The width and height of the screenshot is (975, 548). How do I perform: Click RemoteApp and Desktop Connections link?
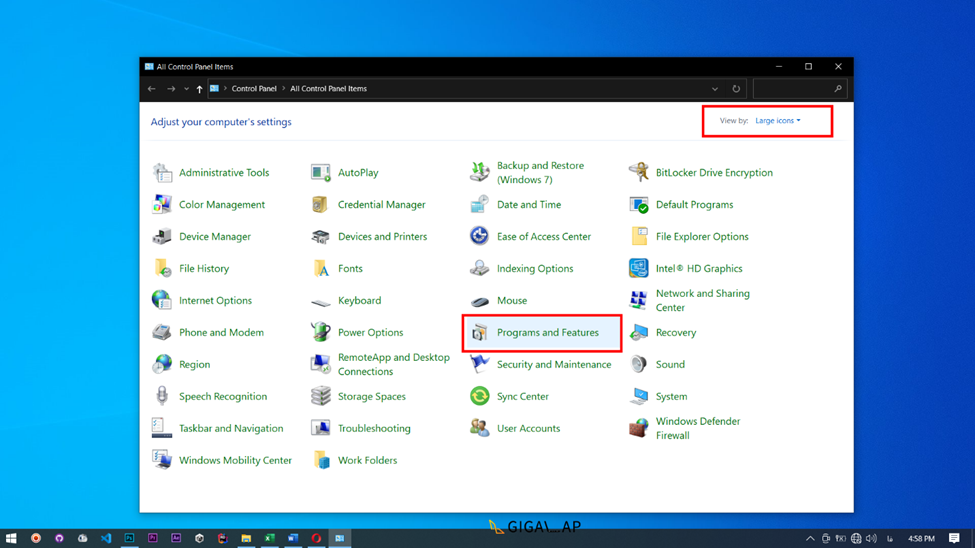tap(394, 365)
